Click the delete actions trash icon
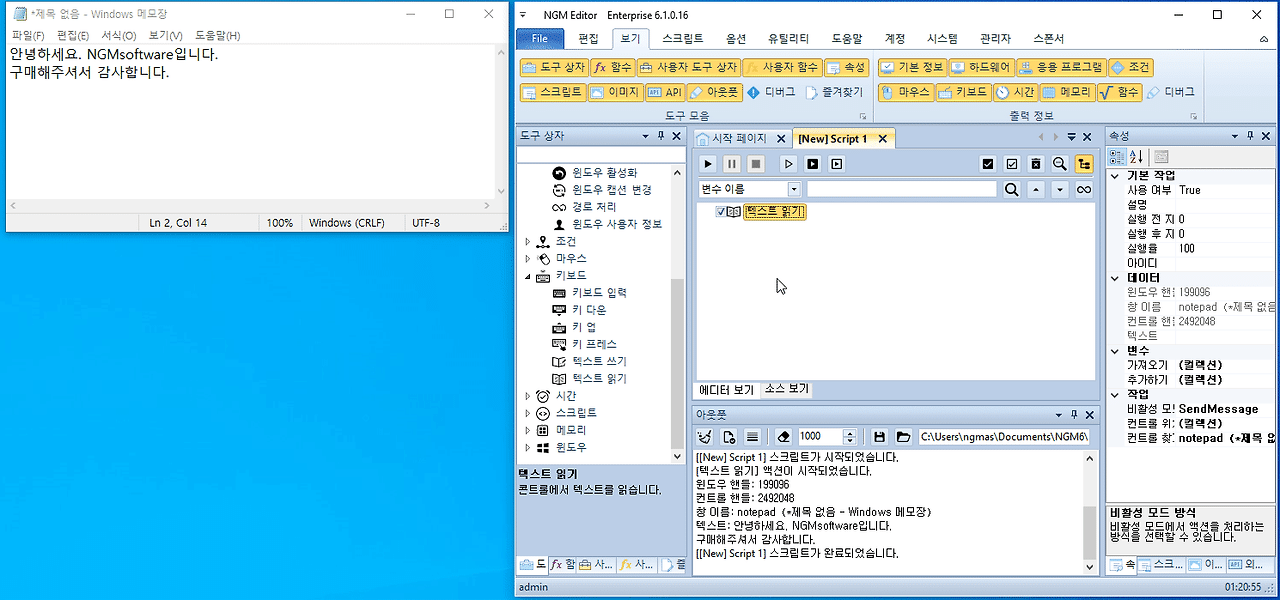Image resolution: width=1280 pixels, height=600 pixels. coord(1036,164)
